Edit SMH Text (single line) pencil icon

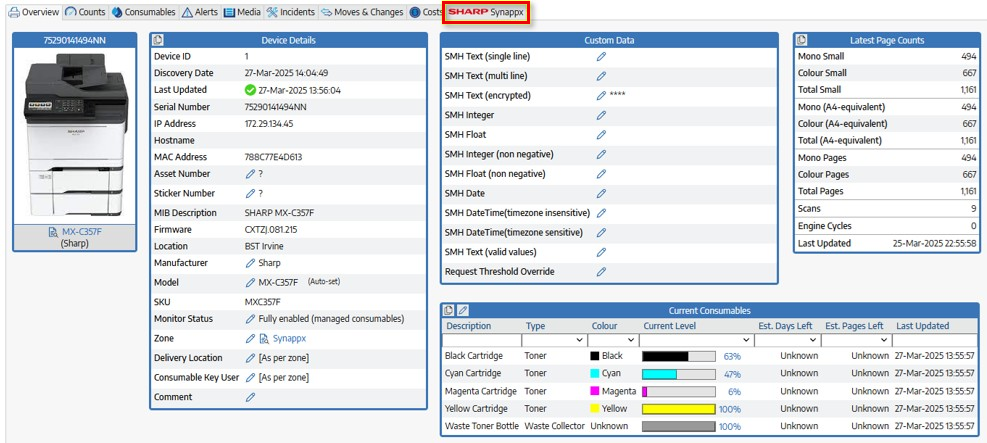(601, 57)
